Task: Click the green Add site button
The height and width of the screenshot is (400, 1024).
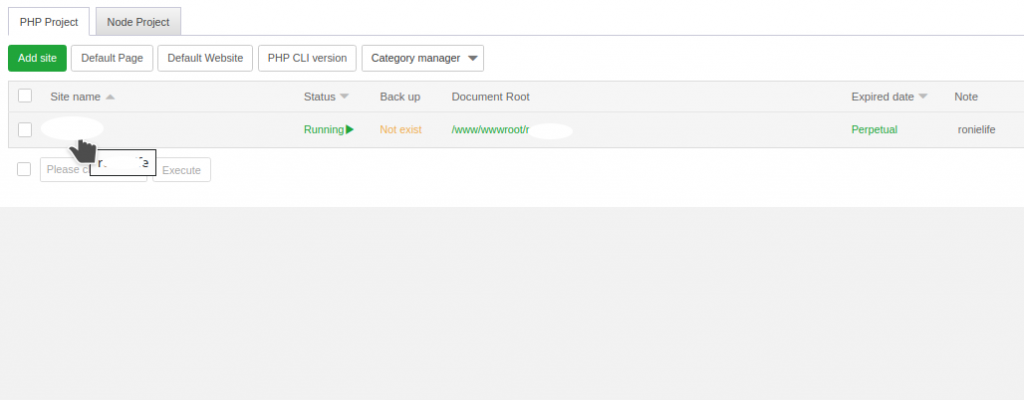Action: (37, 58)
